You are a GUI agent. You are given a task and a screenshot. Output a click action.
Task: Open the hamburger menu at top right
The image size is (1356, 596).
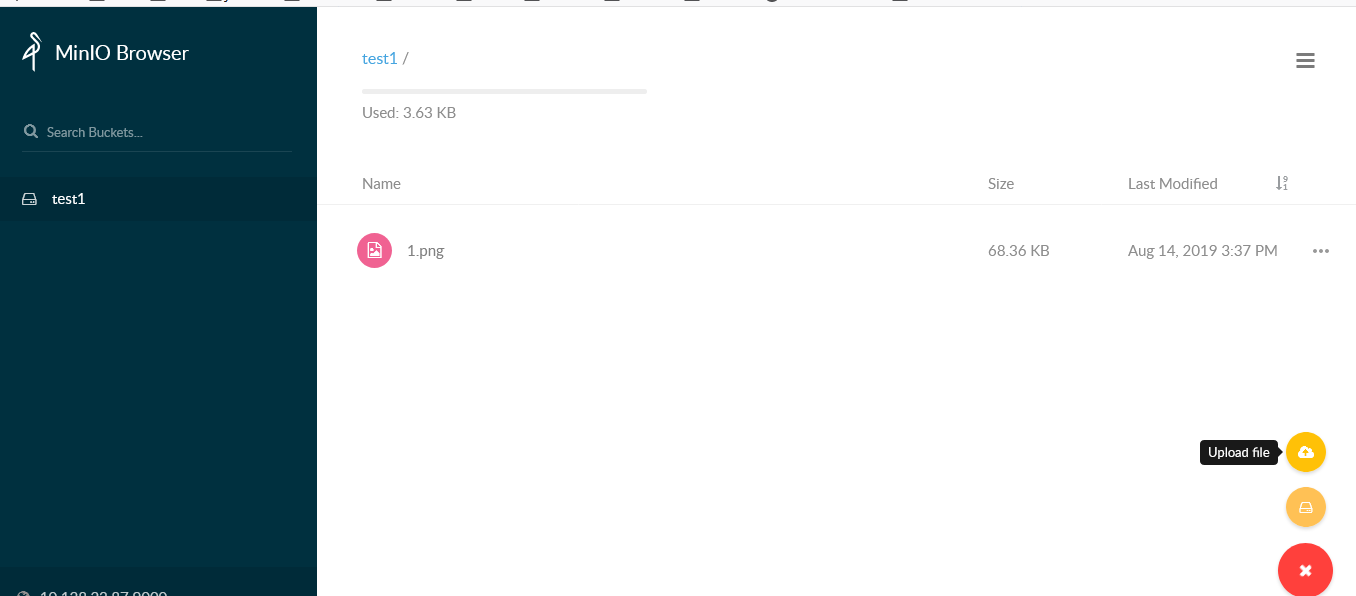[1305, 61]
